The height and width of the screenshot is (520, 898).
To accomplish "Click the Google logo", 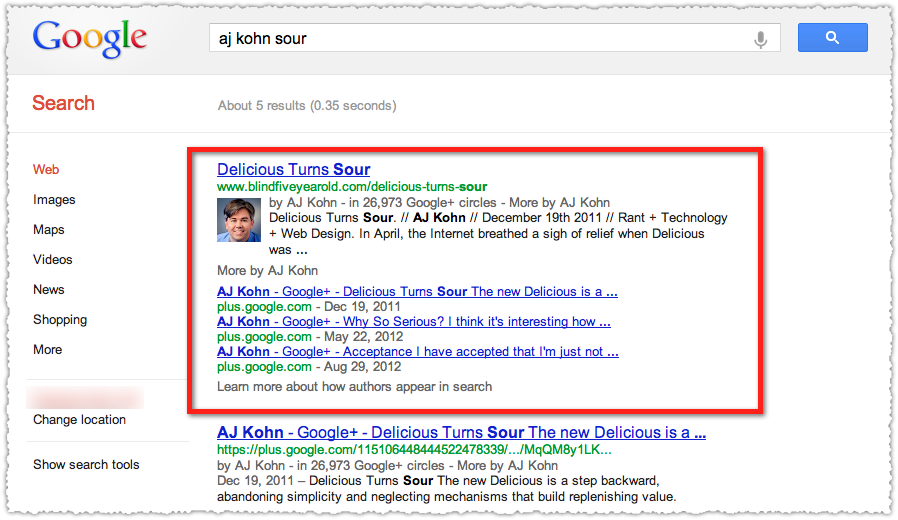I will (x=89, y=38).
